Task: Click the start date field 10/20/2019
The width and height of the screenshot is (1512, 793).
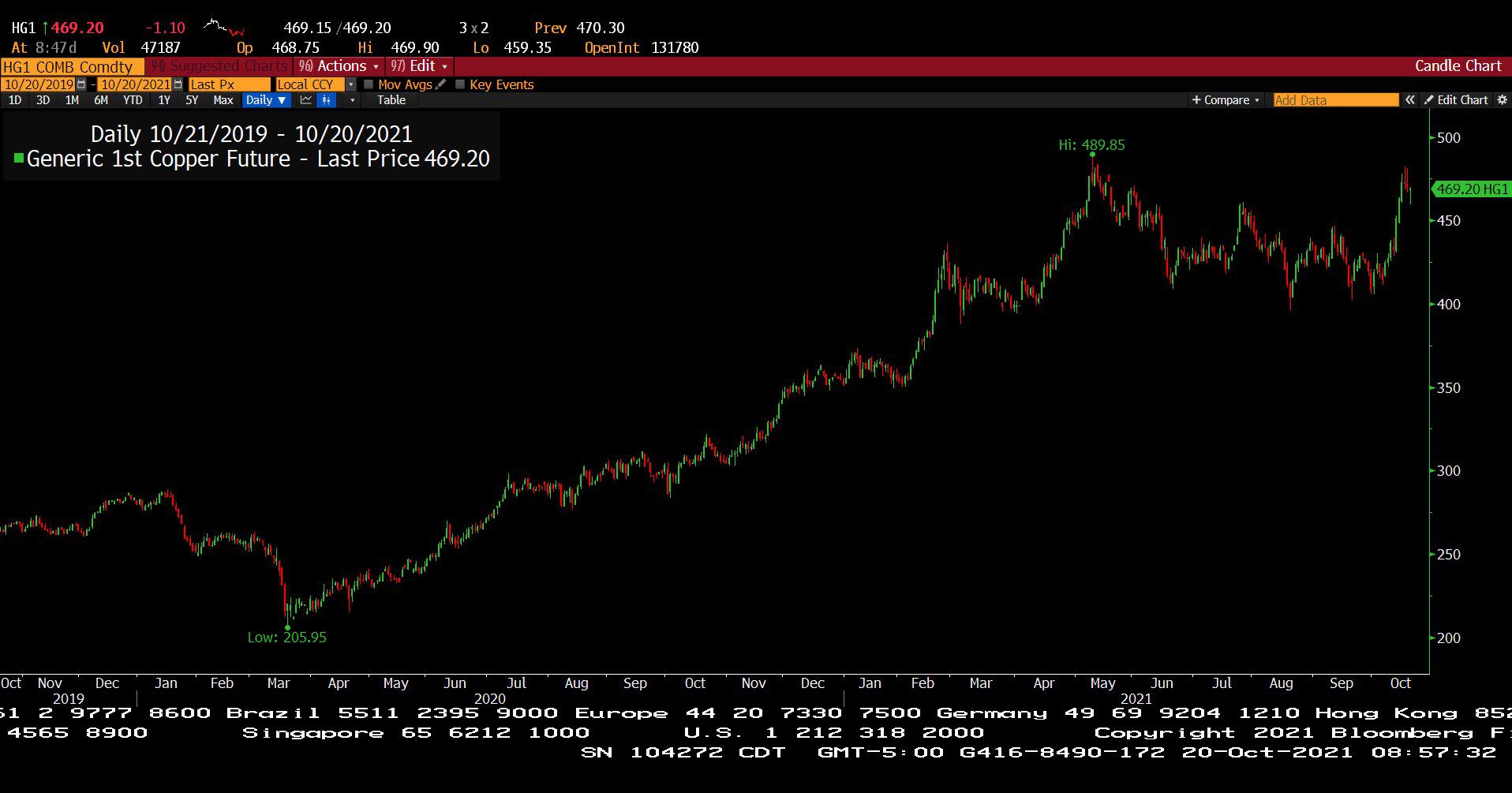Action: [x=39, y=84]
